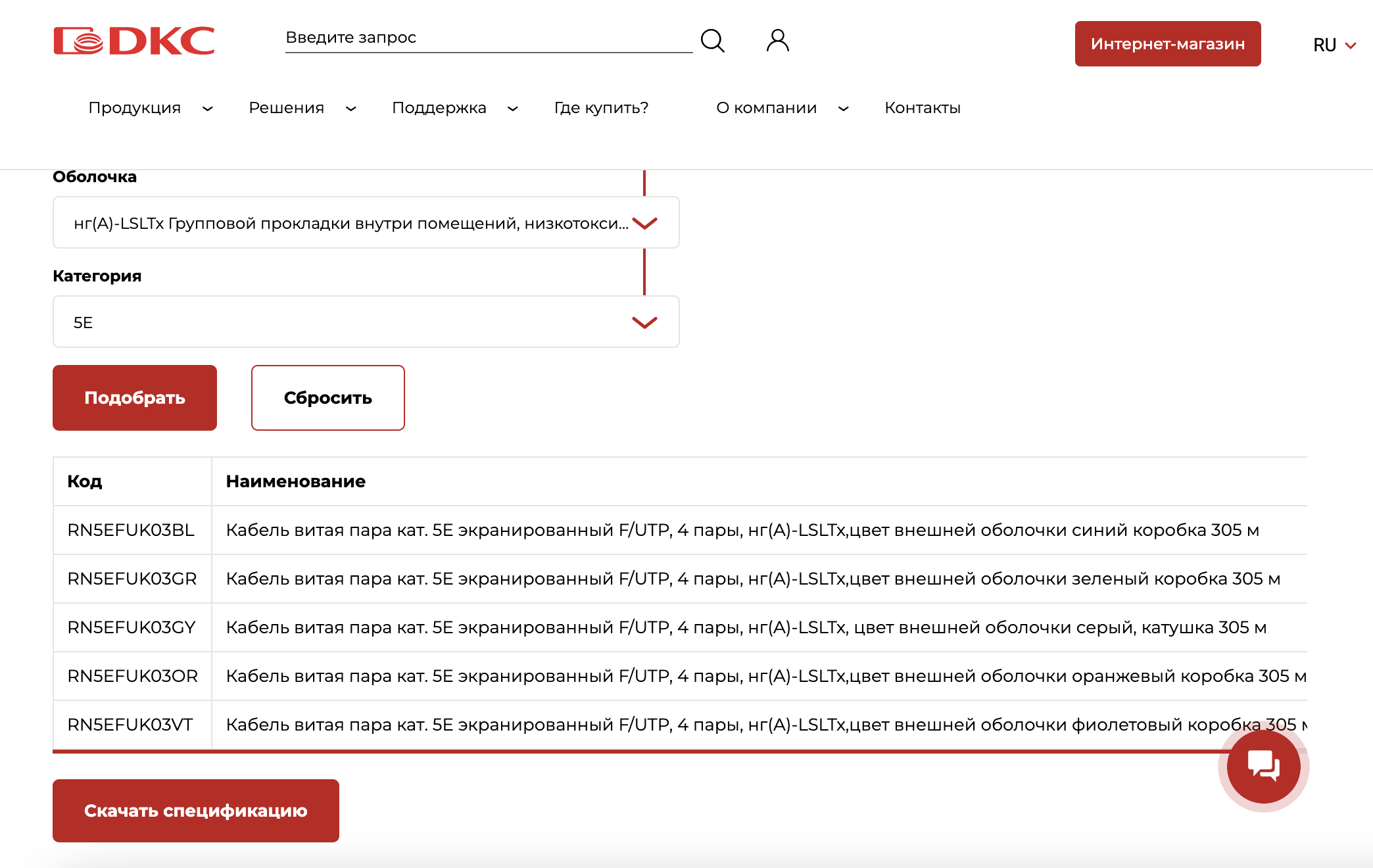Viewport: 1373px width, 868px height.
Task: Open the Контакты menu item
Action: 923,108
